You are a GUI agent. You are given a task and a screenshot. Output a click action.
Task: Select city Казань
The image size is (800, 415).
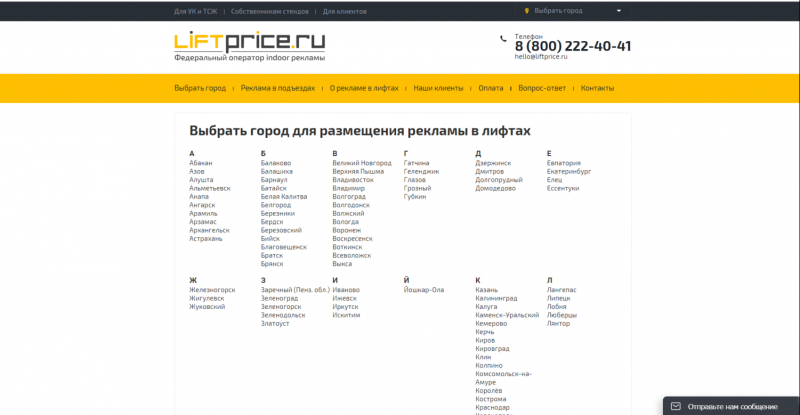click(x=486, y=290)
